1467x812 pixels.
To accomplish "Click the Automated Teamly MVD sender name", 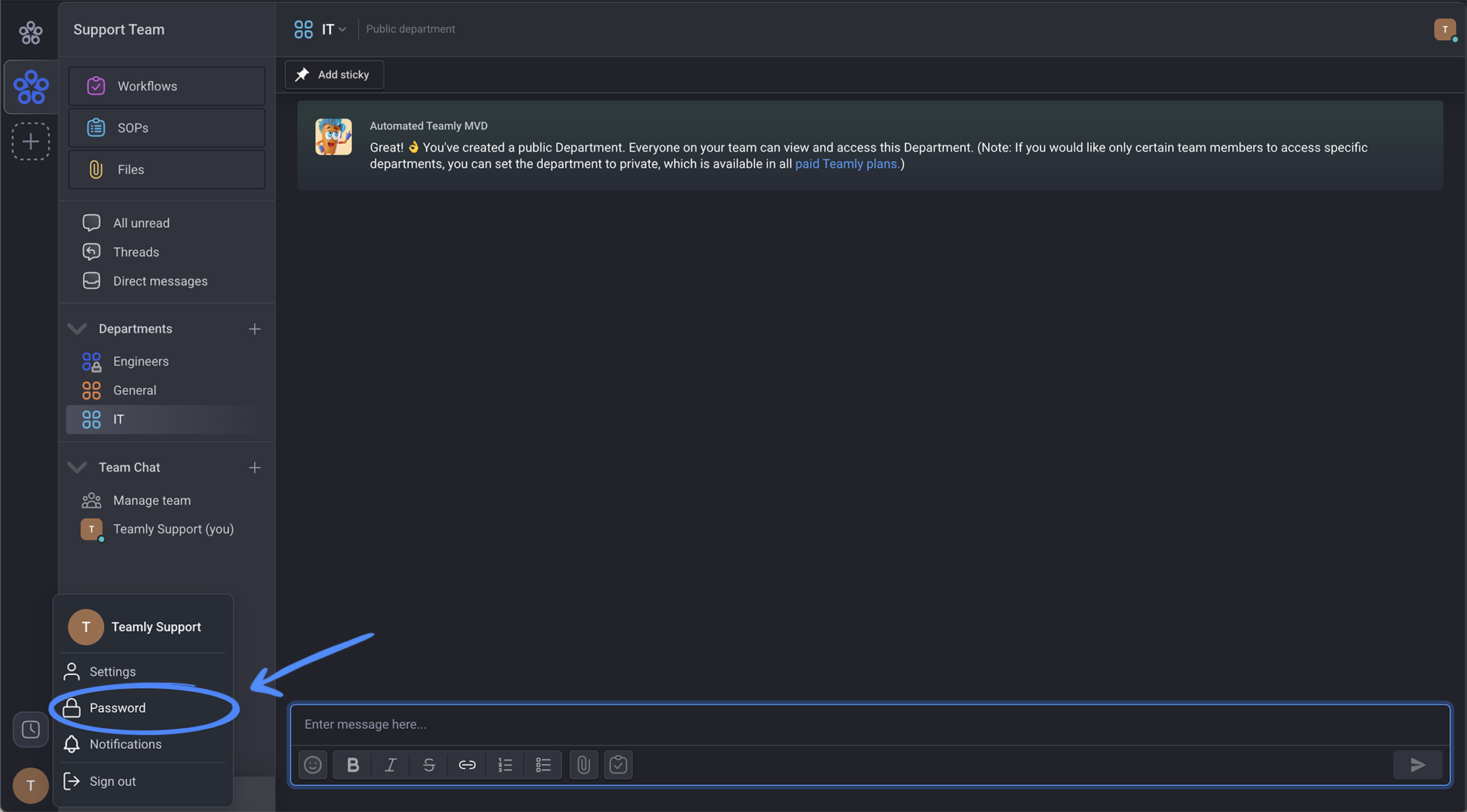I will [428, 126].
